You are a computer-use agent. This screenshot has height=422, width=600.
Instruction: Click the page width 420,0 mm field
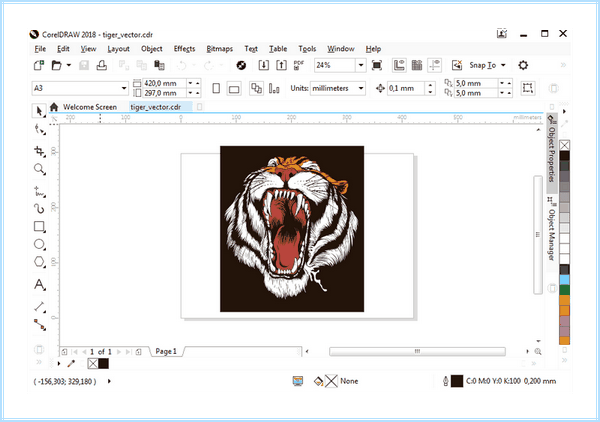tap(164, 83)
